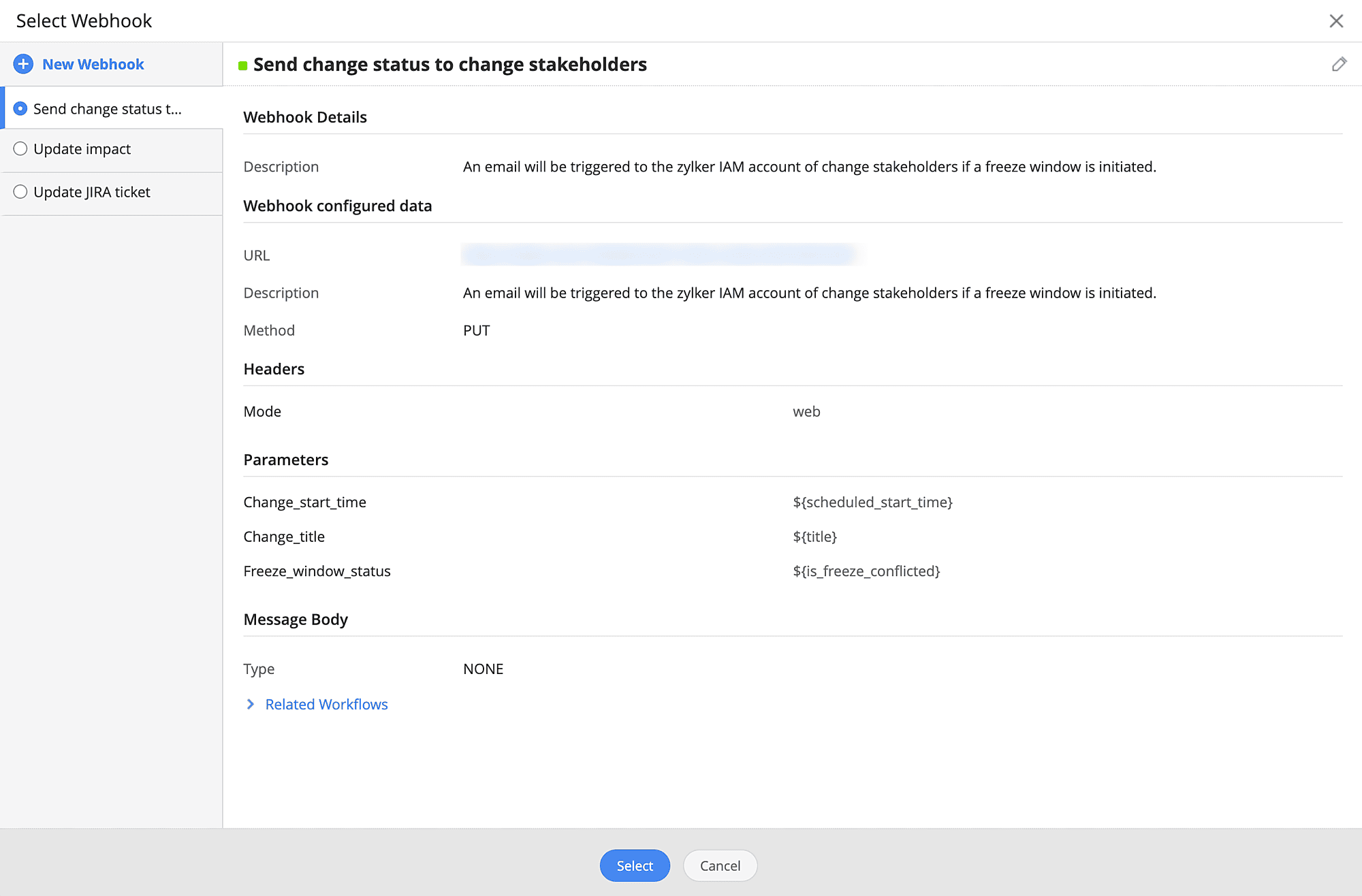Open the Related Workflows link
1362x896 pixels.
point(326,704)
